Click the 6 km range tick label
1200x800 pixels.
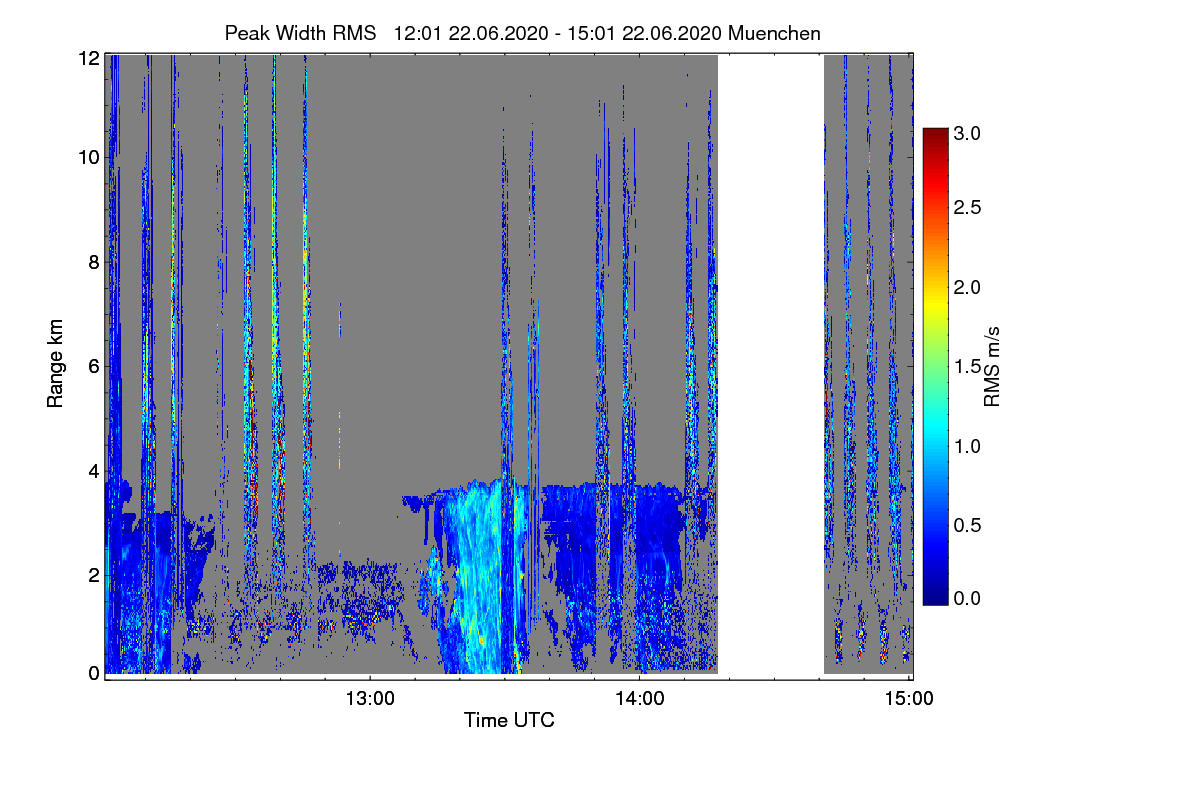point(93,366)
